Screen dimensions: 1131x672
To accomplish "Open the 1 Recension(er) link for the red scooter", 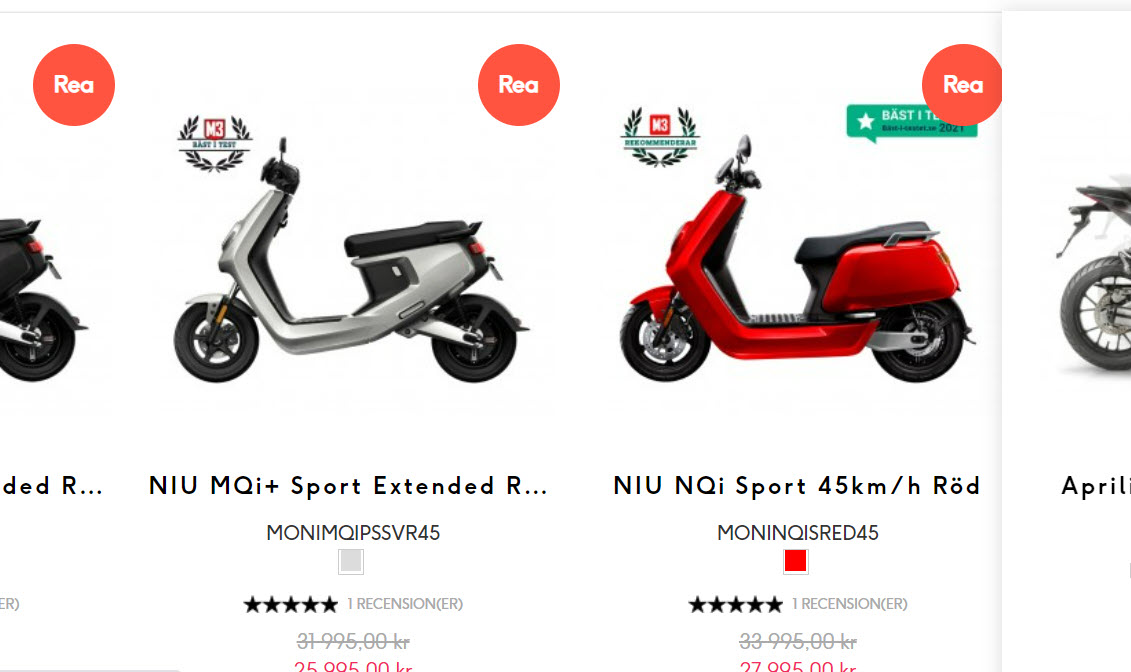I will [x=850, y=604].
